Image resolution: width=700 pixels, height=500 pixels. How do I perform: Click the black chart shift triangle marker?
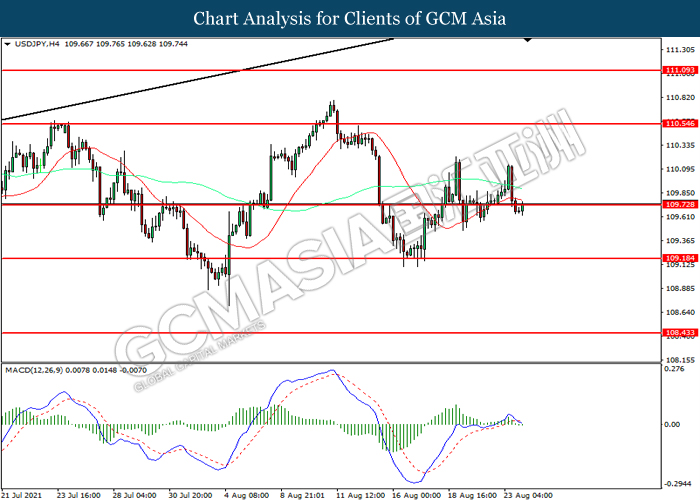(528, 40)
